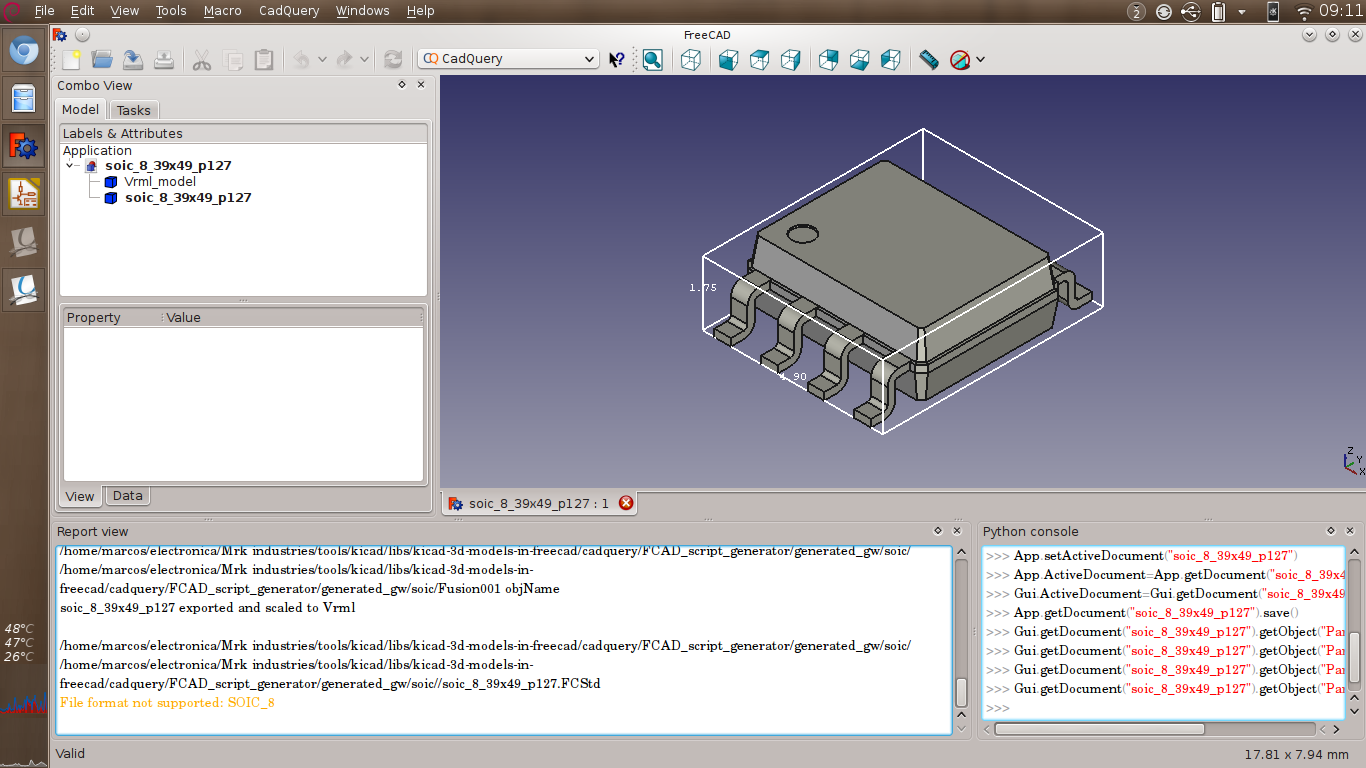Image resolution: width=1366 pixels, height=768 pixels.
Task: Click the Open file folder icon
Action: [x=101, y=60]
